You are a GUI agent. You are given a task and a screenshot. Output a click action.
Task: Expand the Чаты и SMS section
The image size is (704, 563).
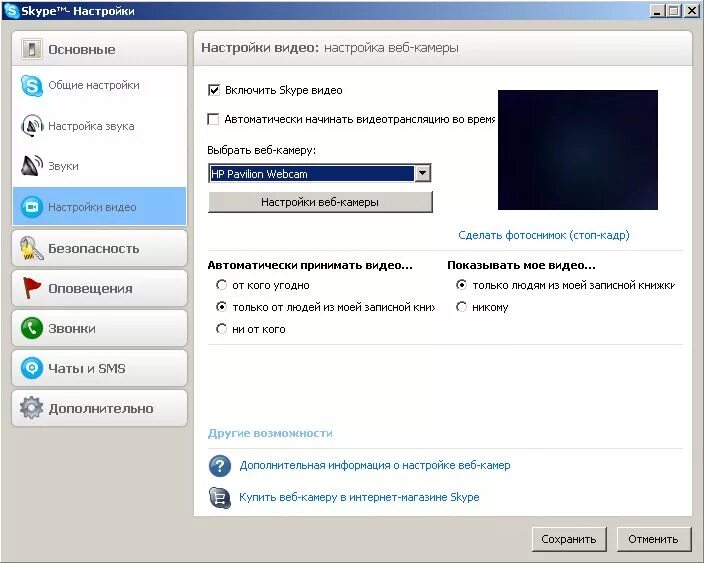(x=99, y=368)
